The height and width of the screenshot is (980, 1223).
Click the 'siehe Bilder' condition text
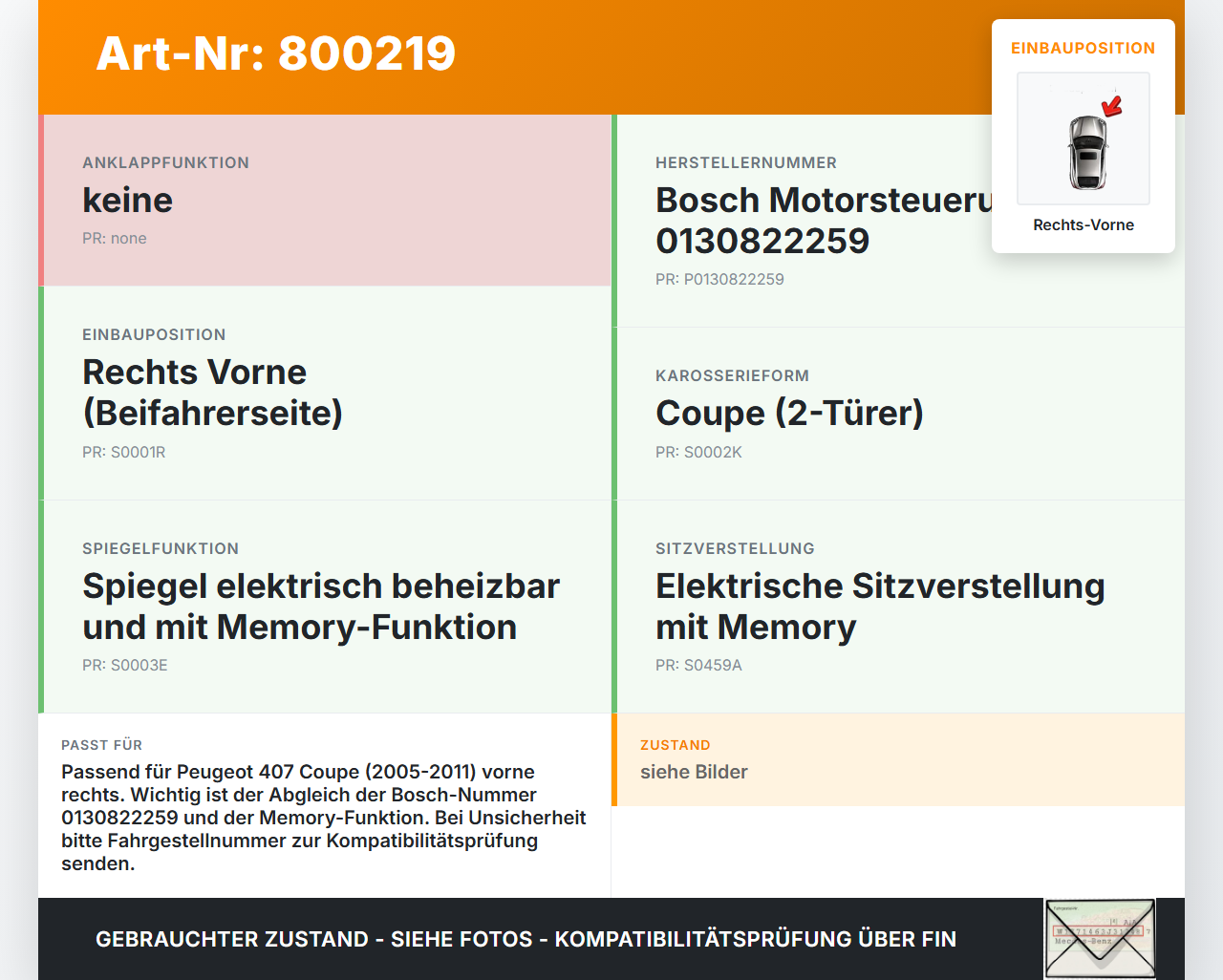pyautogui.click(x=694, y=772)
